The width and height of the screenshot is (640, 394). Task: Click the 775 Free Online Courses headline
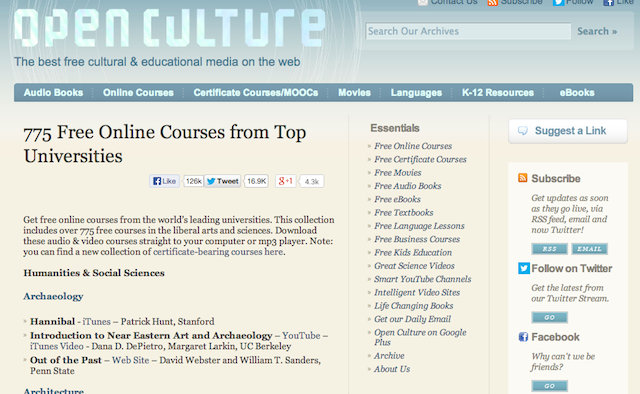(x=164, y=144)
